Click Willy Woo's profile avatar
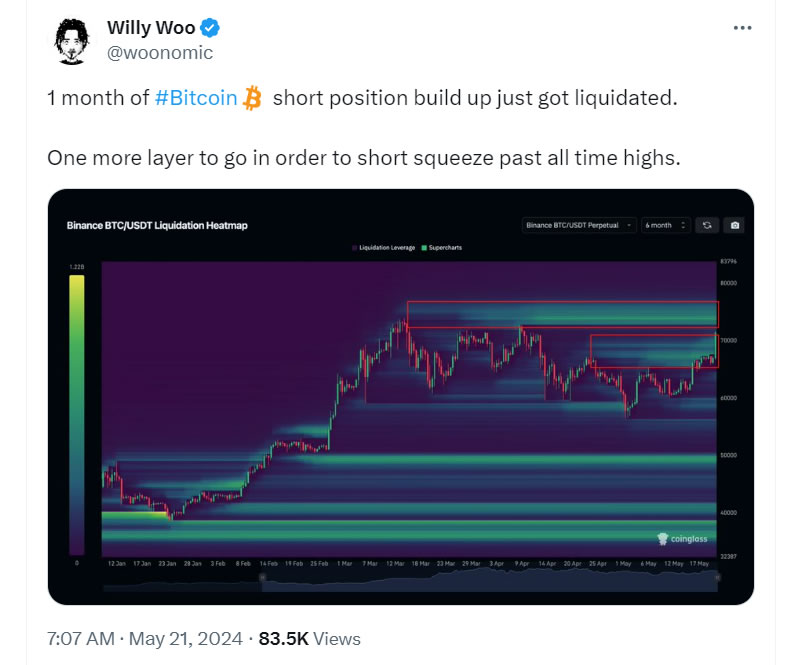This screenshot has height=665, width=804. pos(72,41)
